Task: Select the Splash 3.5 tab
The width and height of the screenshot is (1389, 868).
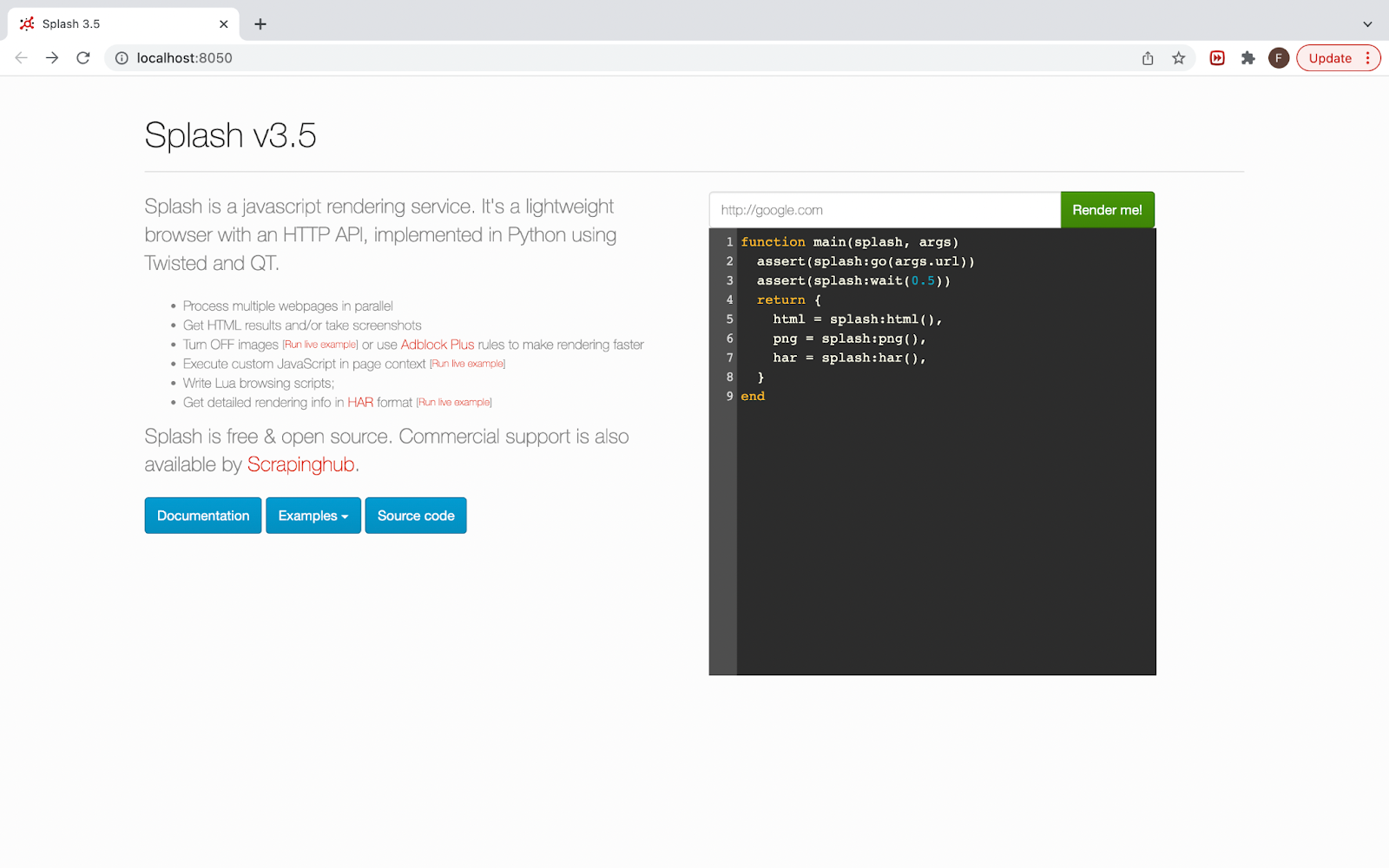Action: 124,23
